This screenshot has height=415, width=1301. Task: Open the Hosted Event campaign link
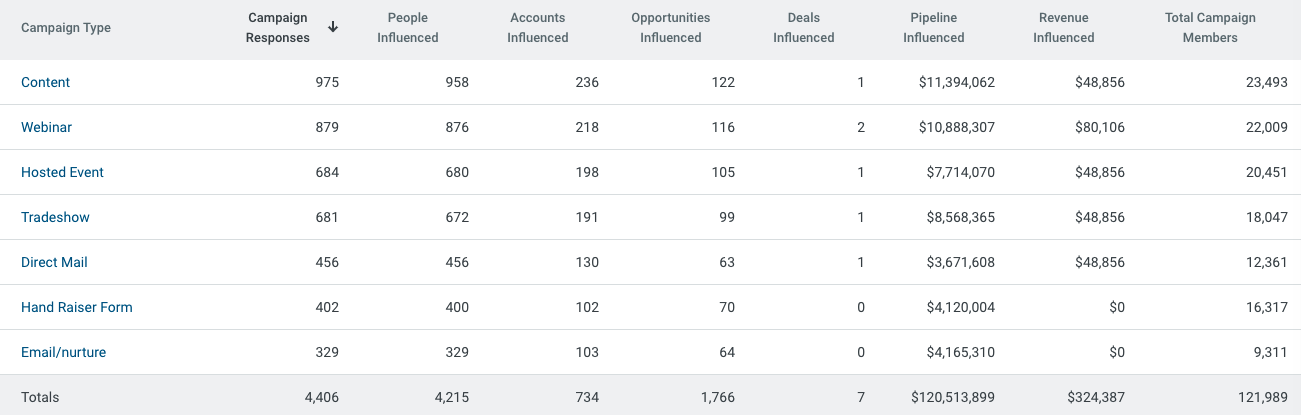(62, 172)
